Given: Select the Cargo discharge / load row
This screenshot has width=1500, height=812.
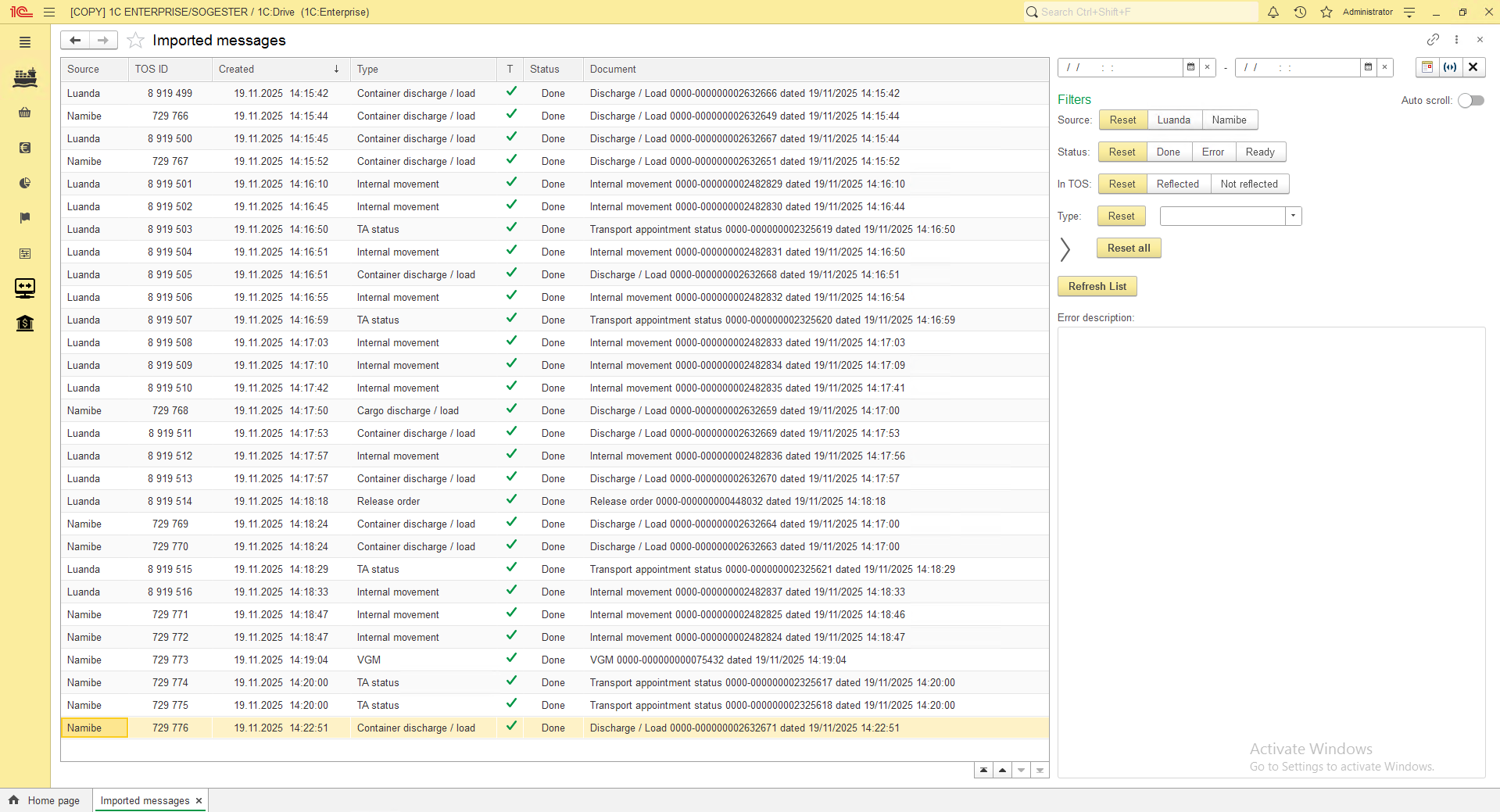Looking at the screenshot, I should 555,410.
